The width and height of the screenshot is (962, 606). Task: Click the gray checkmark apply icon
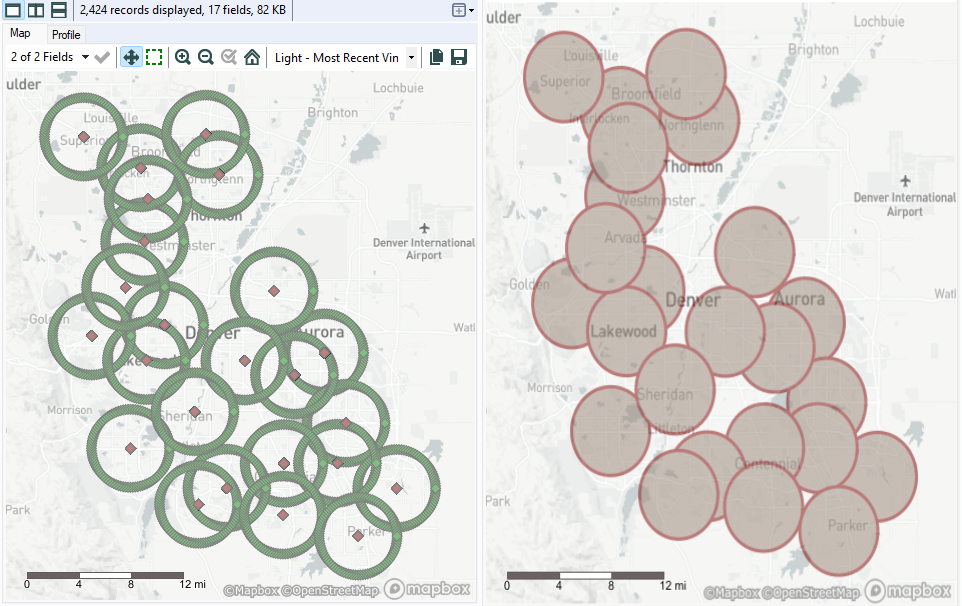[102, 58]
